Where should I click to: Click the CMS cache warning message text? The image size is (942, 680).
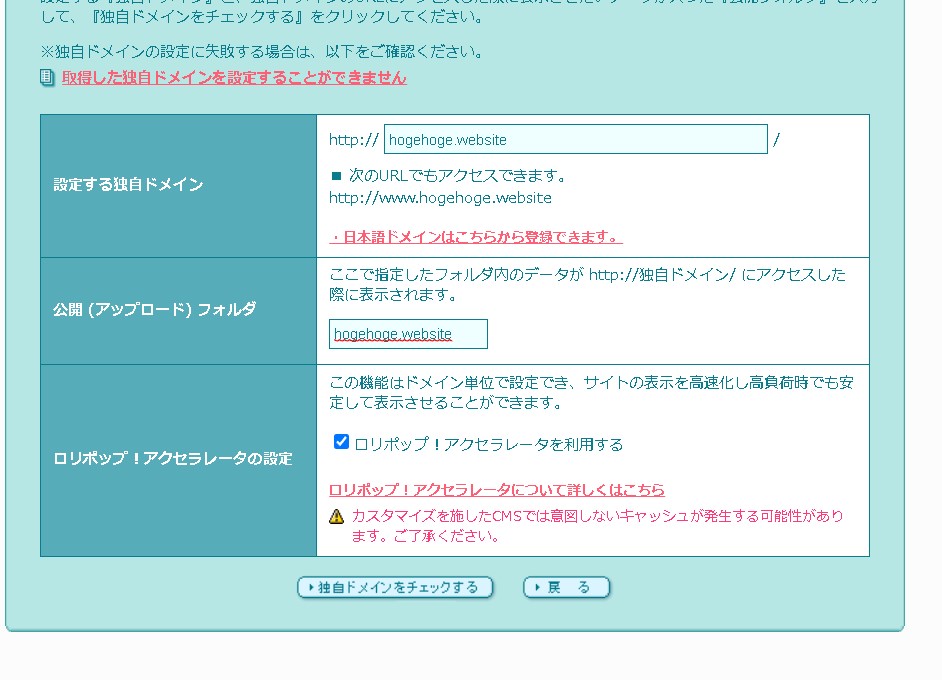coord(597,526)
